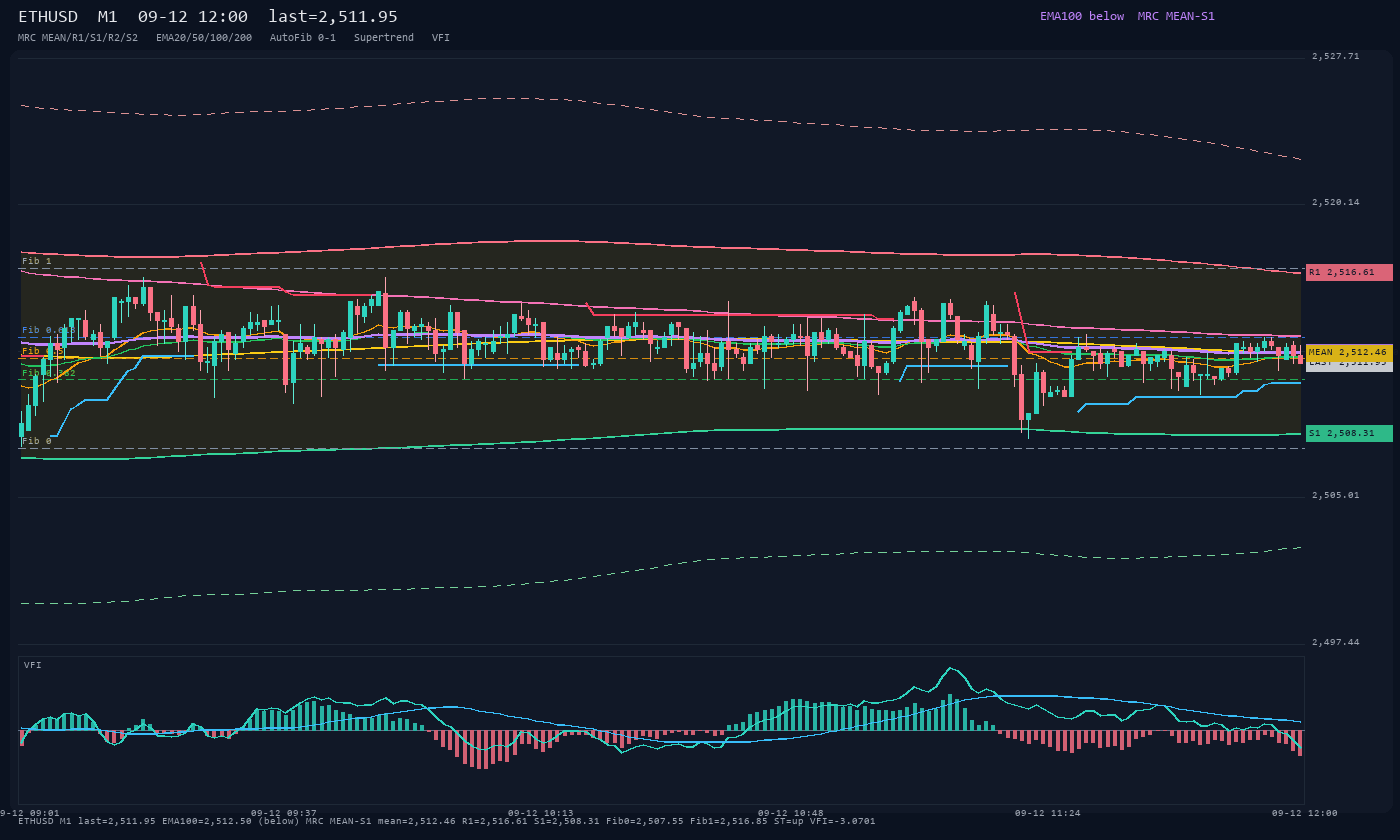Viewport: 1400px width, 840px height.
Task: Click the MEAN 2,512.46 price tag
Action: (x=1349, y=352)
